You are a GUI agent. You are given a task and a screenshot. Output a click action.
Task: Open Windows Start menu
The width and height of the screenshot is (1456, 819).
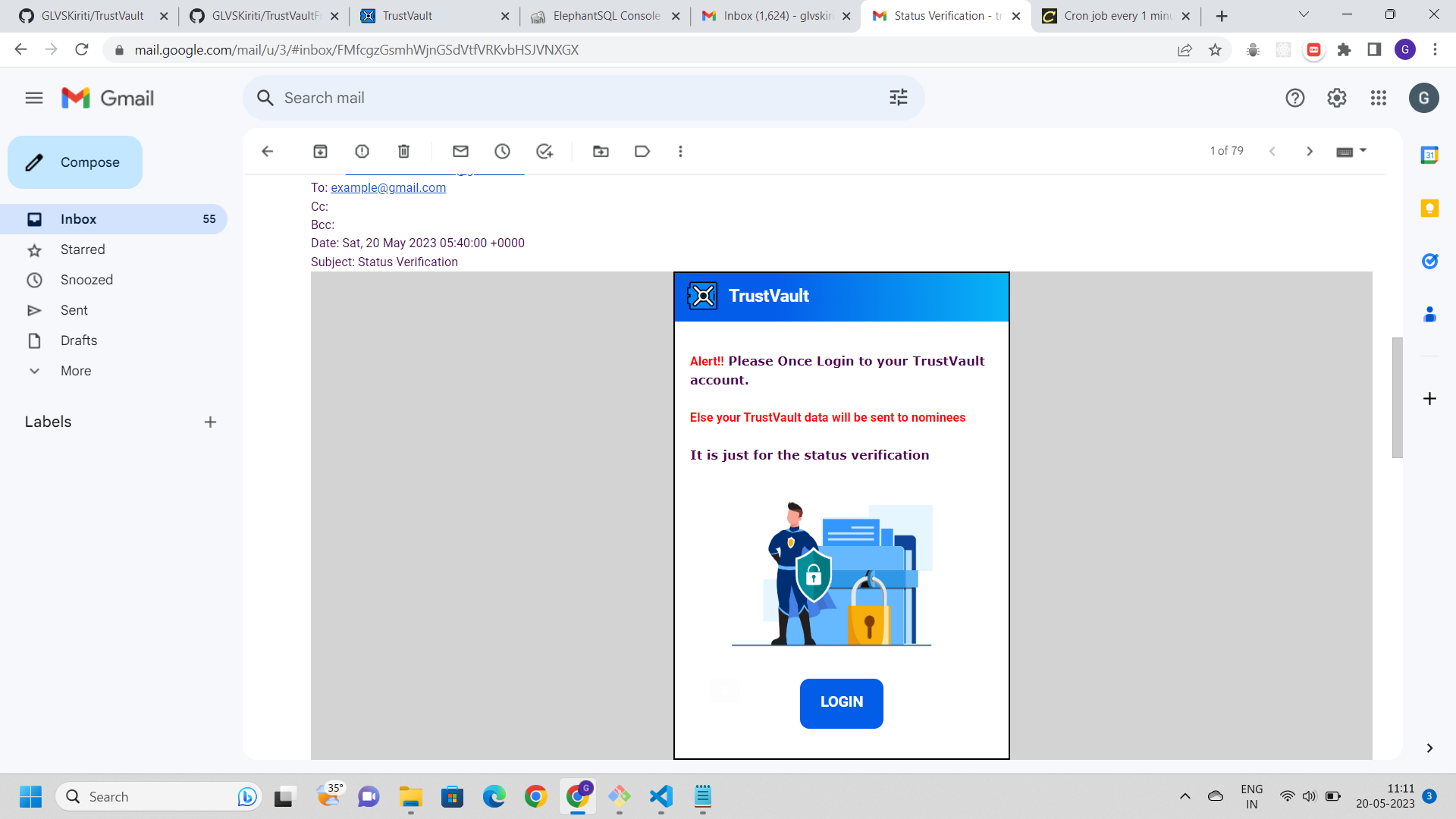pyautogui.click(x=30, y=796)
